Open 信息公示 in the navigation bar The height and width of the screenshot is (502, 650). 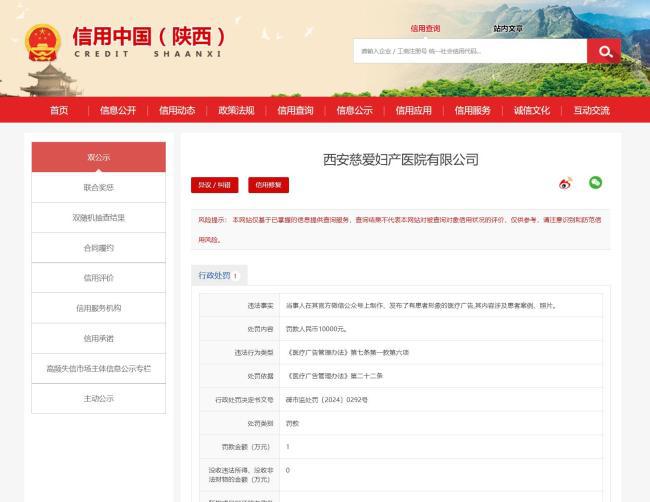tap(354, 110)
